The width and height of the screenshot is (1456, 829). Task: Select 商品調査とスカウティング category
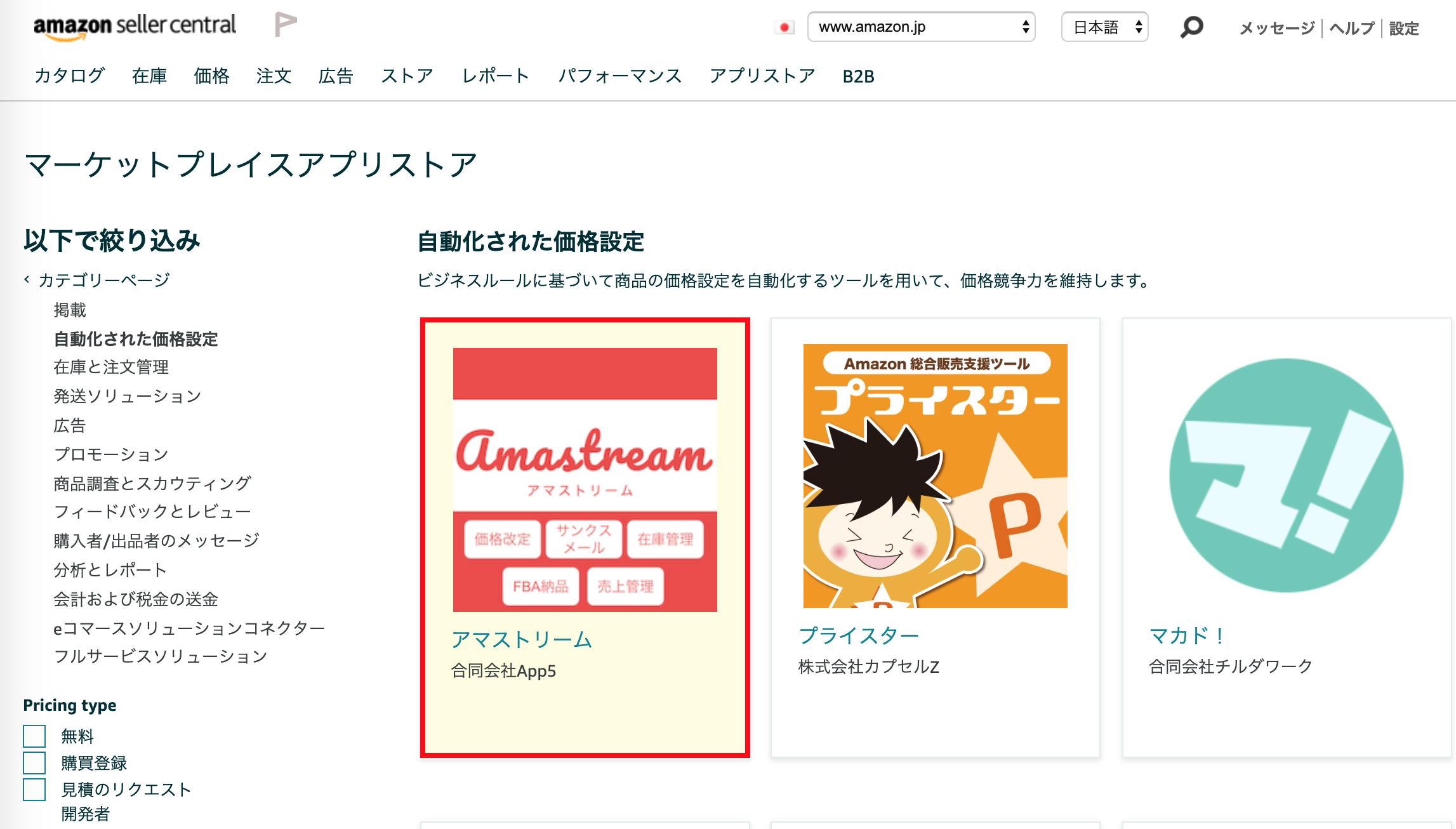(152, 483)
